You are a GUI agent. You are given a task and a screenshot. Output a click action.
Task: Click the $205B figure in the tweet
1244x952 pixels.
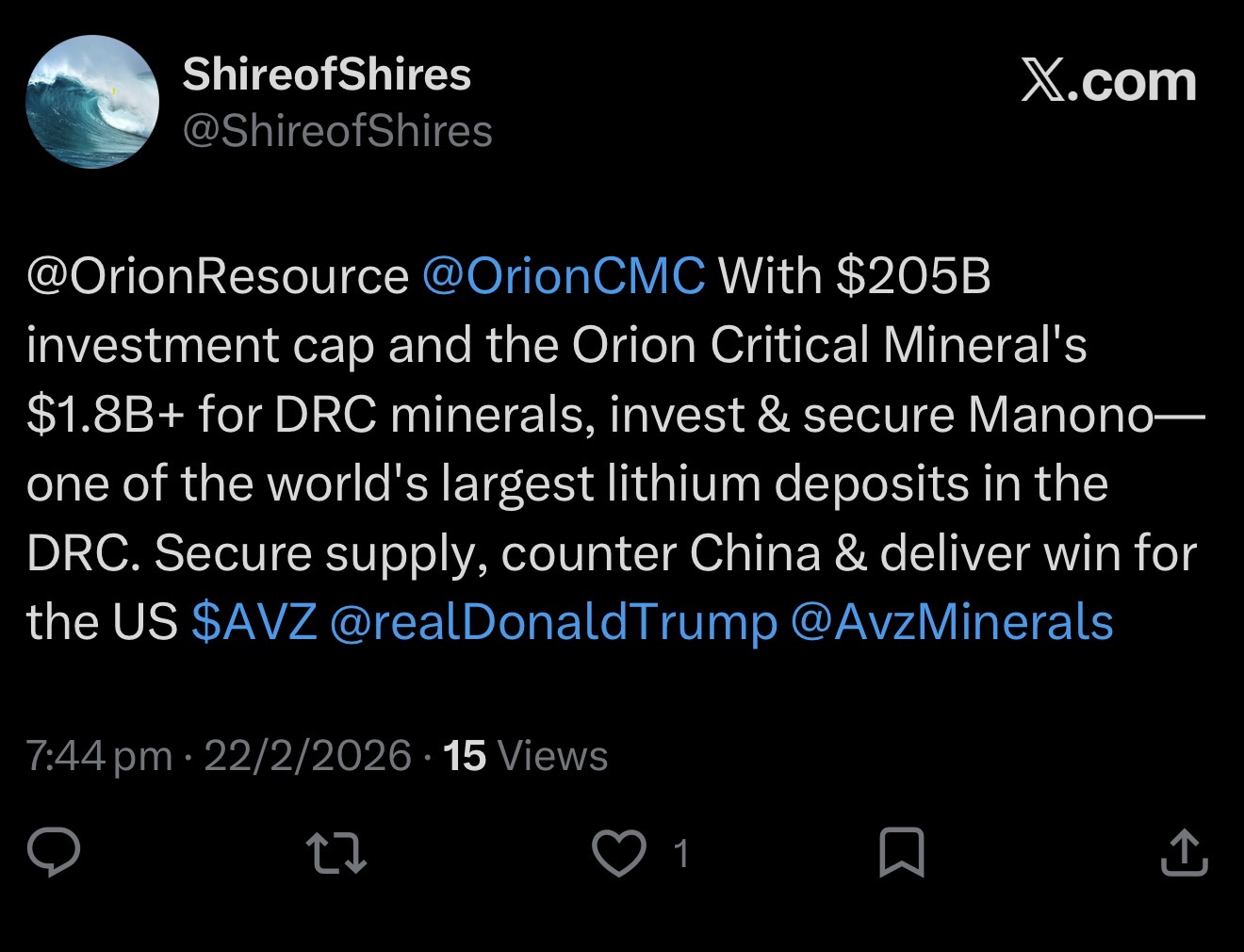pyautogui.click(x=912, y=276)
